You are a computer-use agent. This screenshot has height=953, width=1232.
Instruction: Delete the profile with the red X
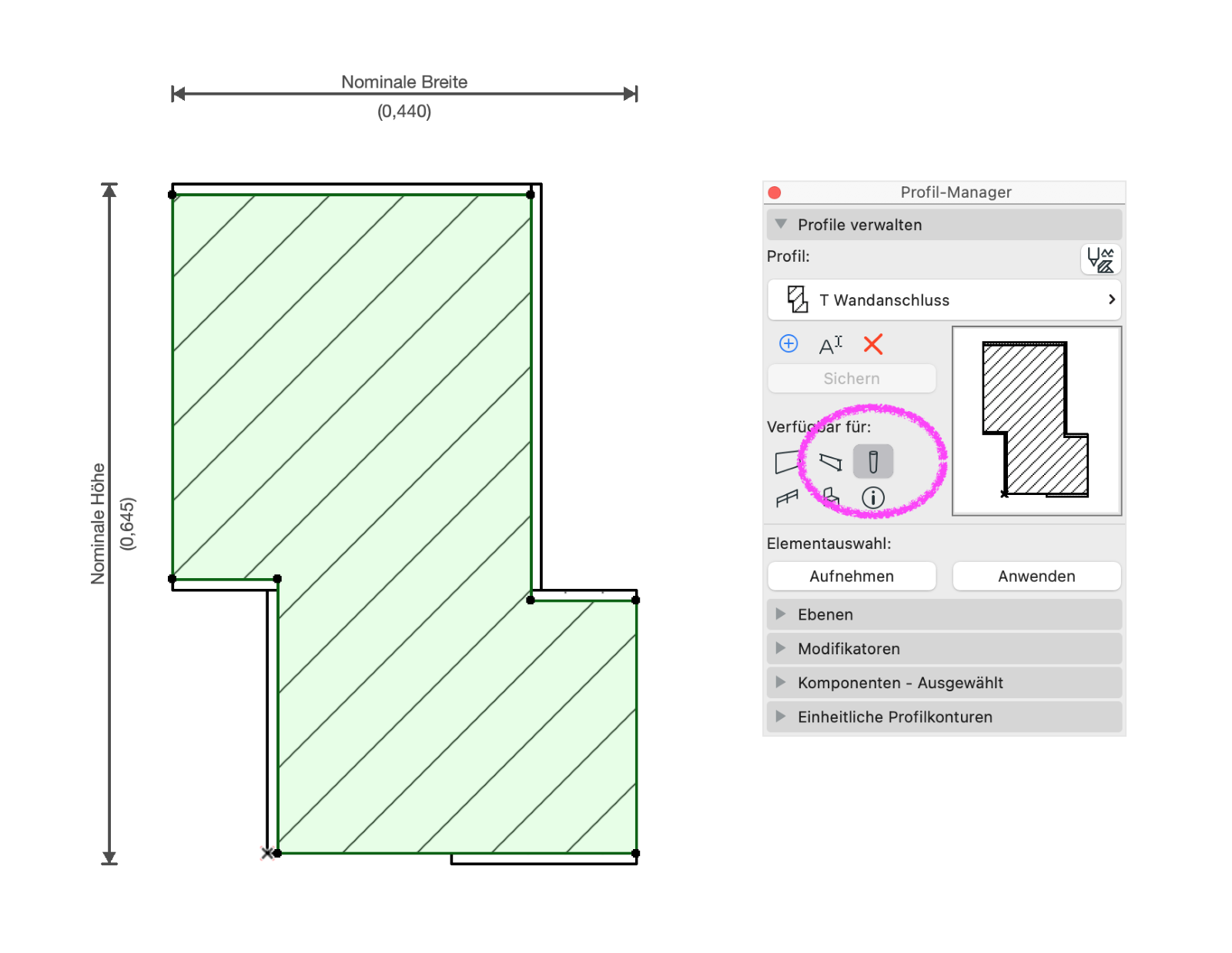[x=873, y=344]
